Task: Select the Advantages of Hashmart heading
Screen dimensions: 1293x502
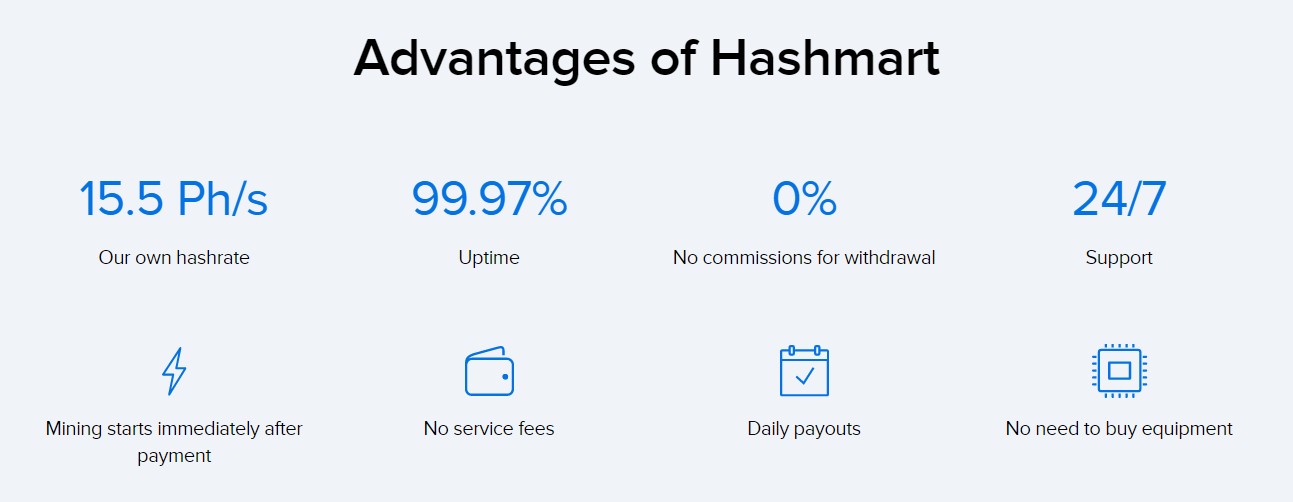Action: pyautogui.click(x=646, y=59)
